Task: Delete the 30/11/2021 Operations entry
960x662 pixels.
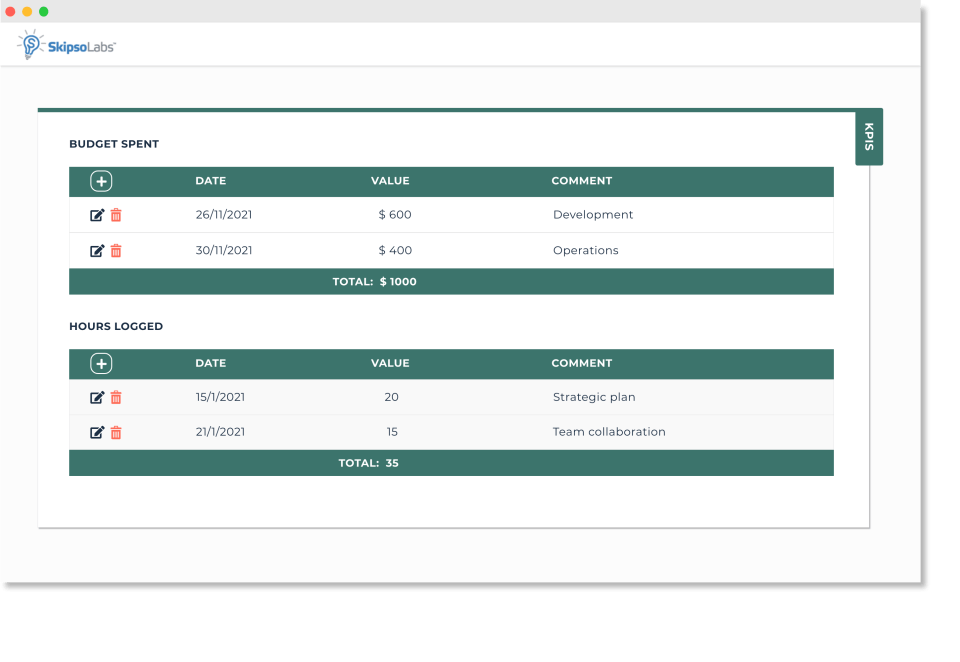Action: (x=116, y=250)
